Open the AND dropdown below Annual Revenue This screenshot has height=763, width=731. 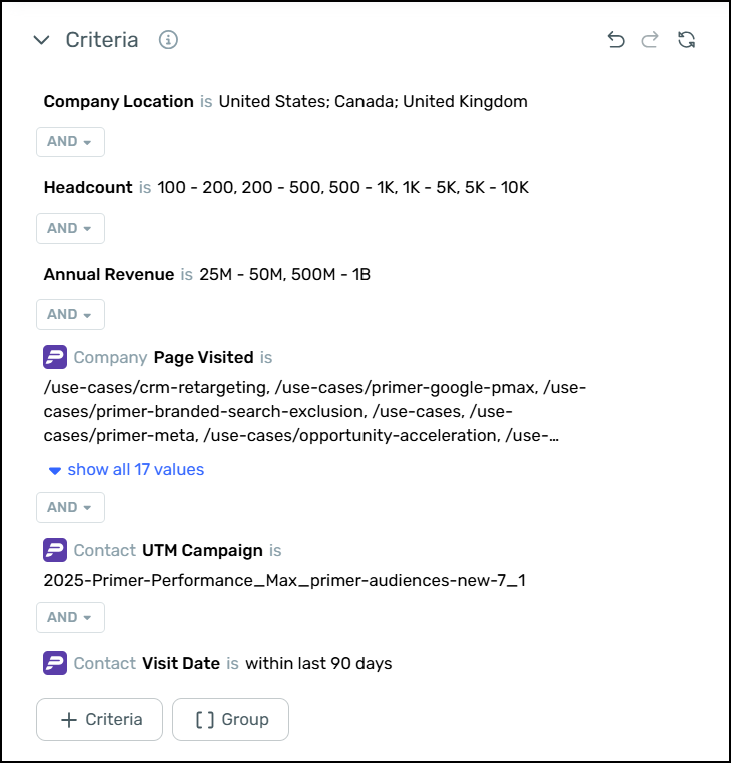click(70, 314)
